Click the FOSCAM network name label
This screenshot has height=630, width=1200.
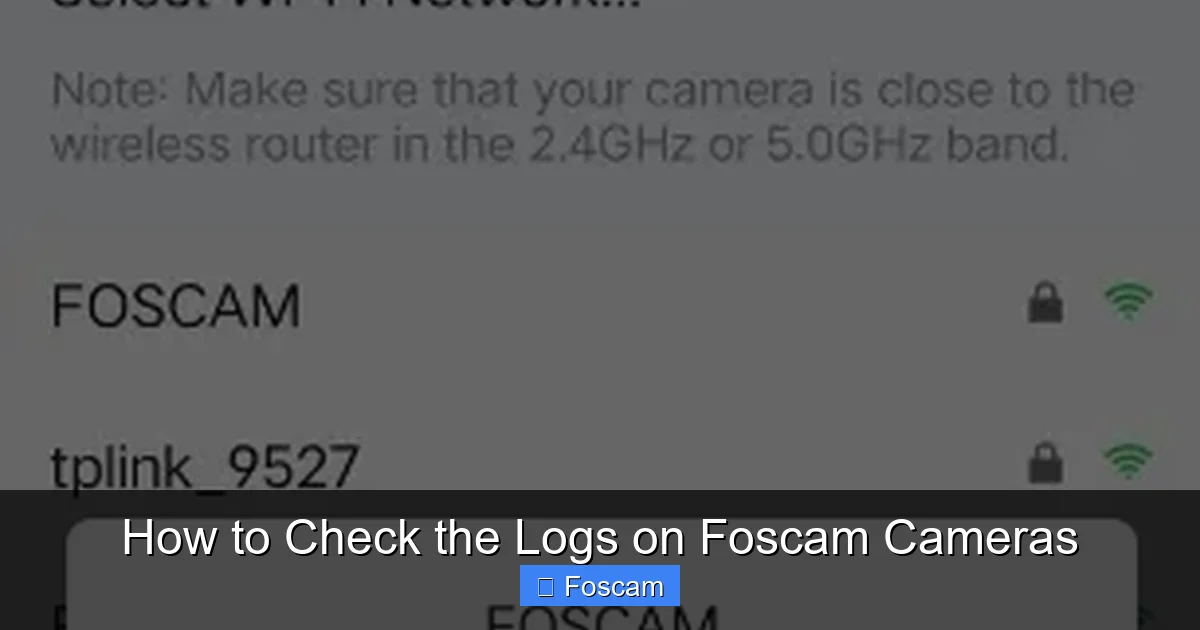[176, 303]
